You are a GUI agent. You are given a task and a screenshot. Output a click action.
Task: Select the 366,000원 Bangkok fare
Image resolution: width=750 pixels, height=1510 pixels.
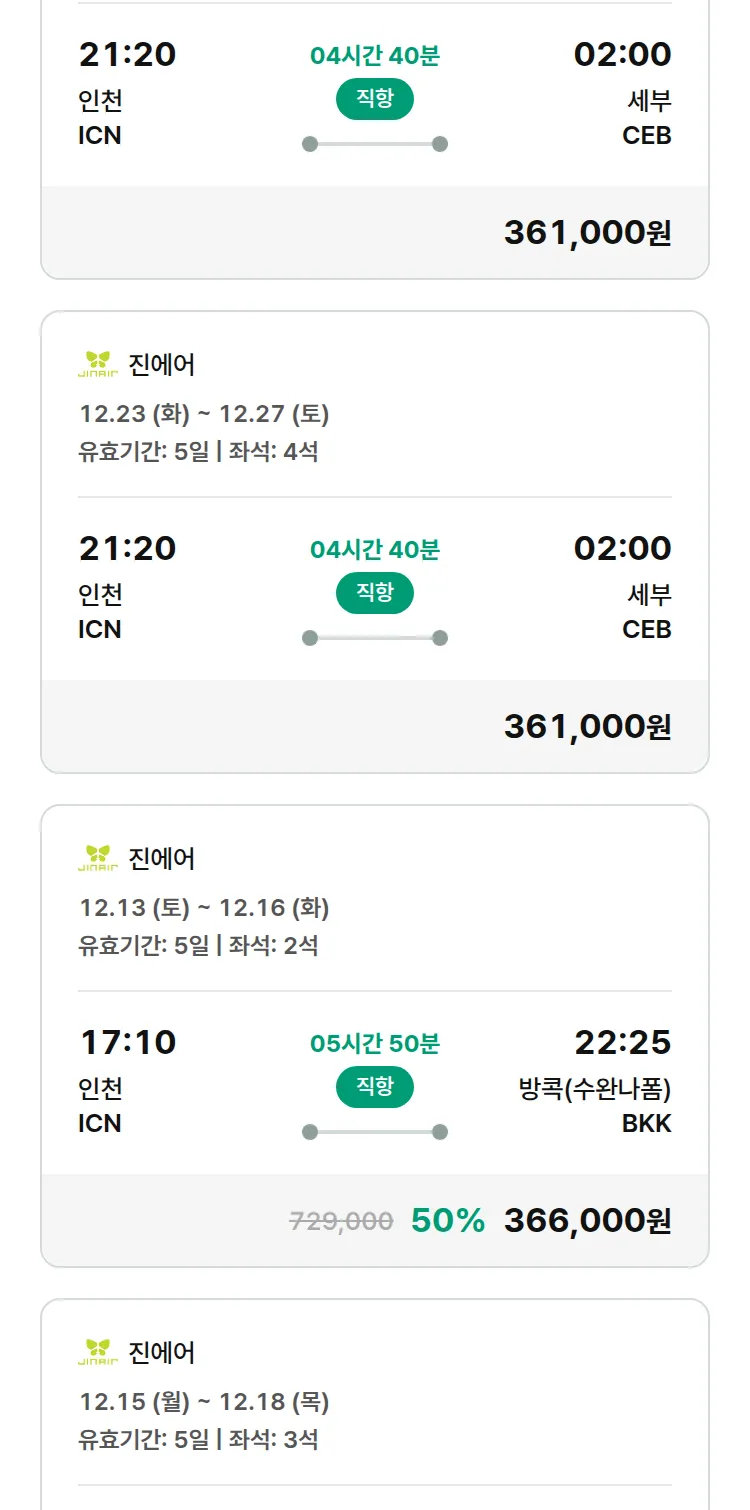pos(587,1220)
